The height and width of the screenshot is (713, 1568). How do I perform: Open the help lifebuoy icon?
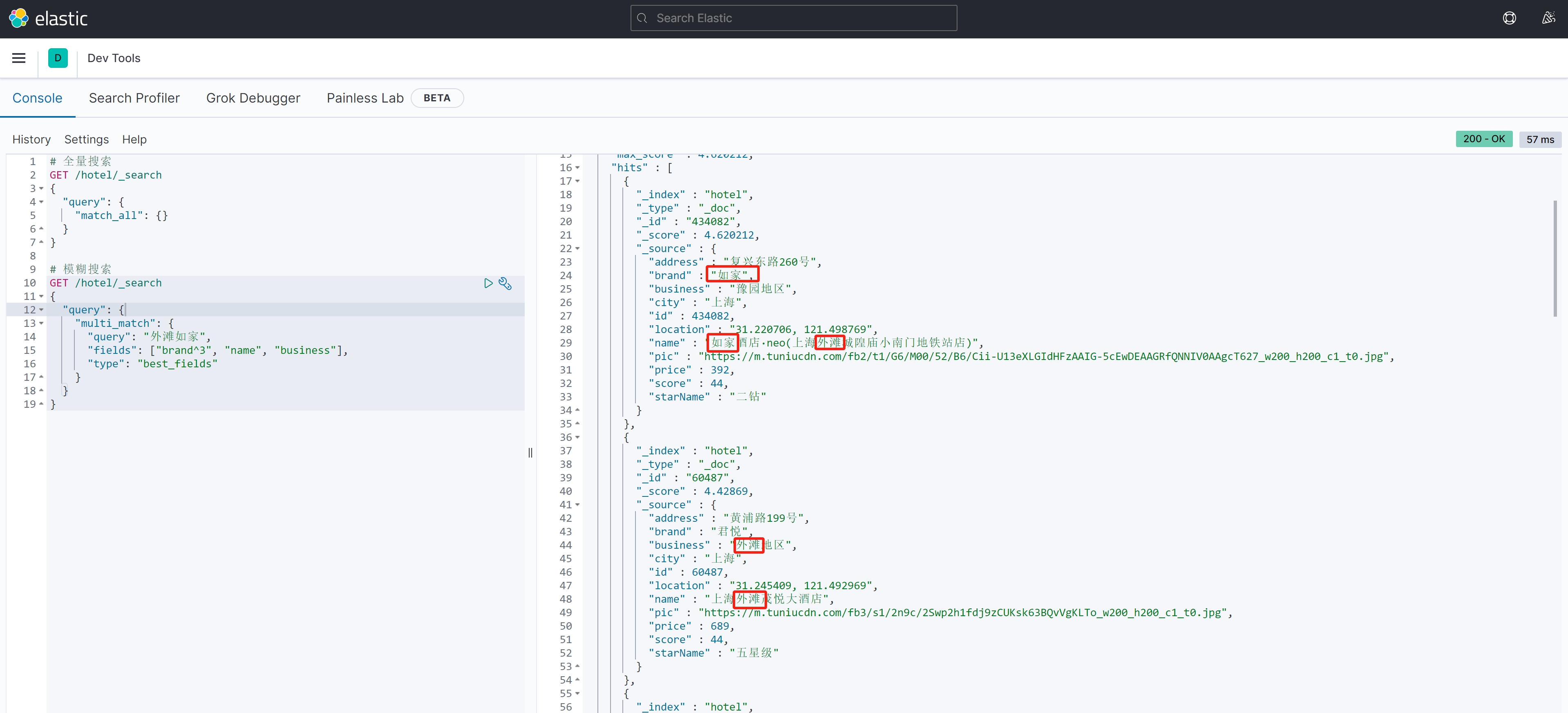(x=1509, y=18)
